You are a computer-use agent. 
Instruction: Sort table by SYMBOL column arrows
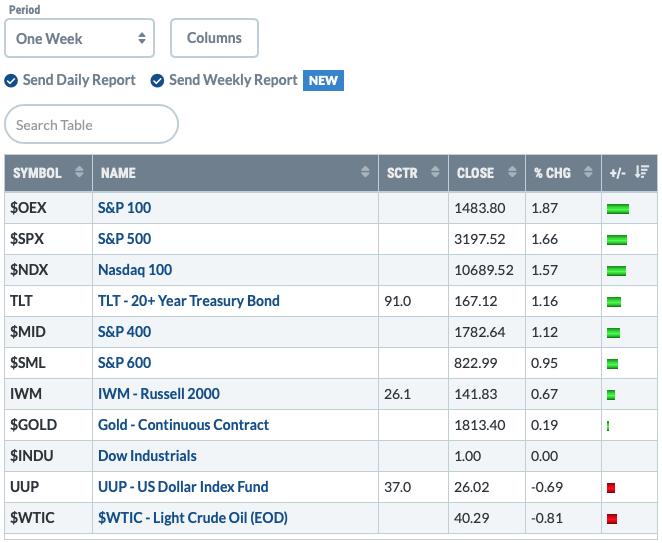(79, 172)
